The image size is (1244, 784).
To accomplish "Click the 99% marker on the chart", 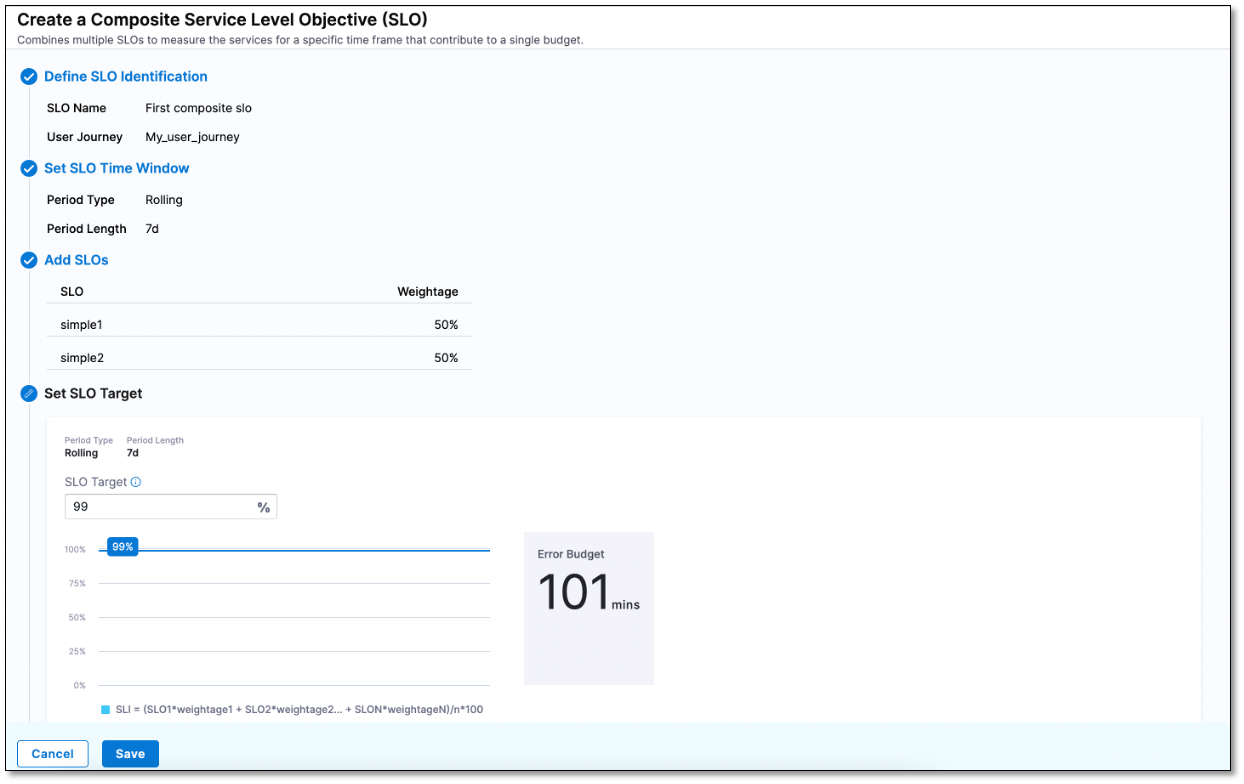I will point(122,547).
